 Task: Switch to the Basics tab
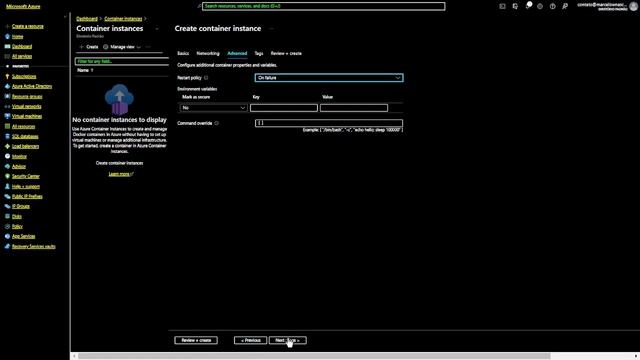[183, 53]
